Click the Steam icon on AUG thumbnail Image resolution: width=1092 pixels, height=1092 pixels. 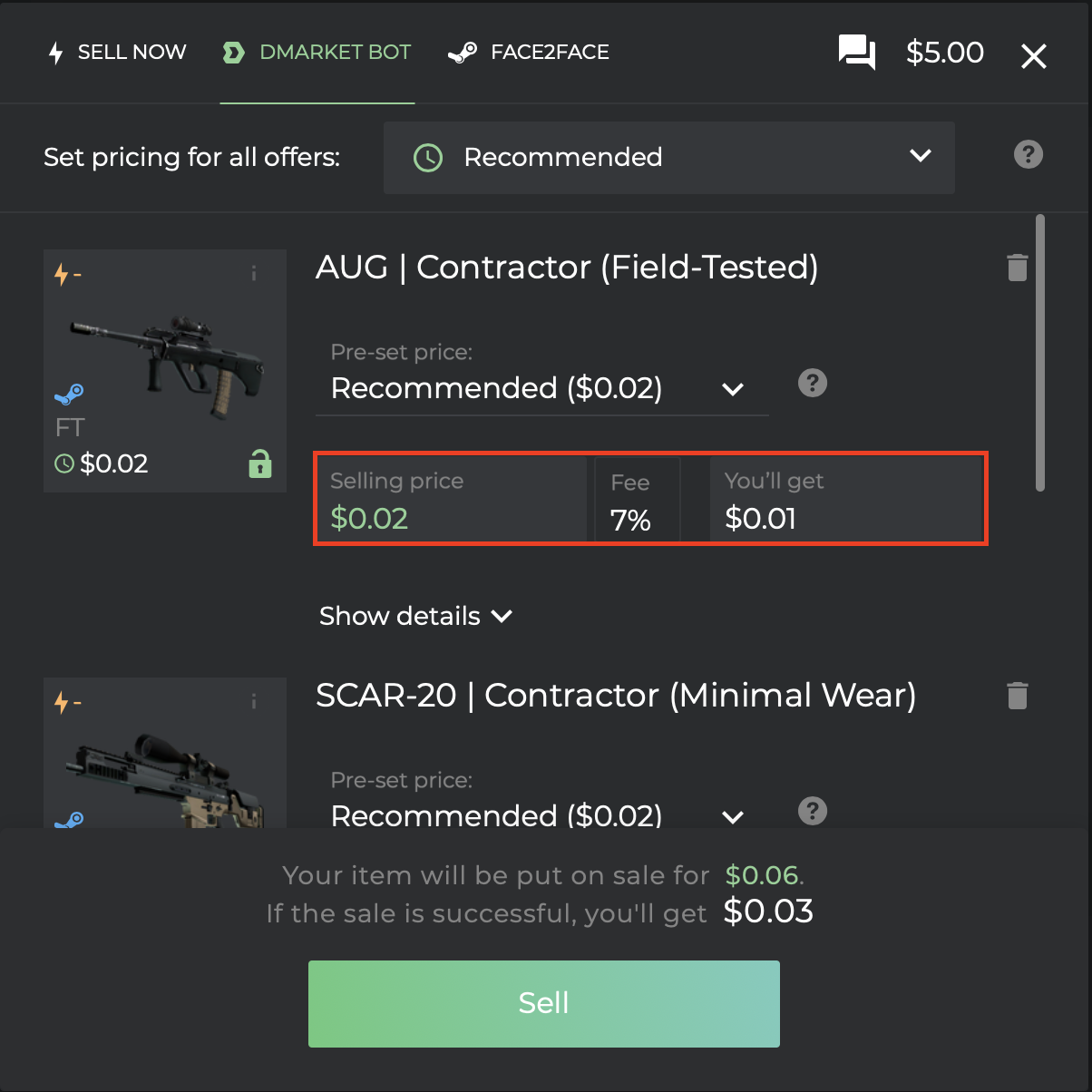[69, 395]
